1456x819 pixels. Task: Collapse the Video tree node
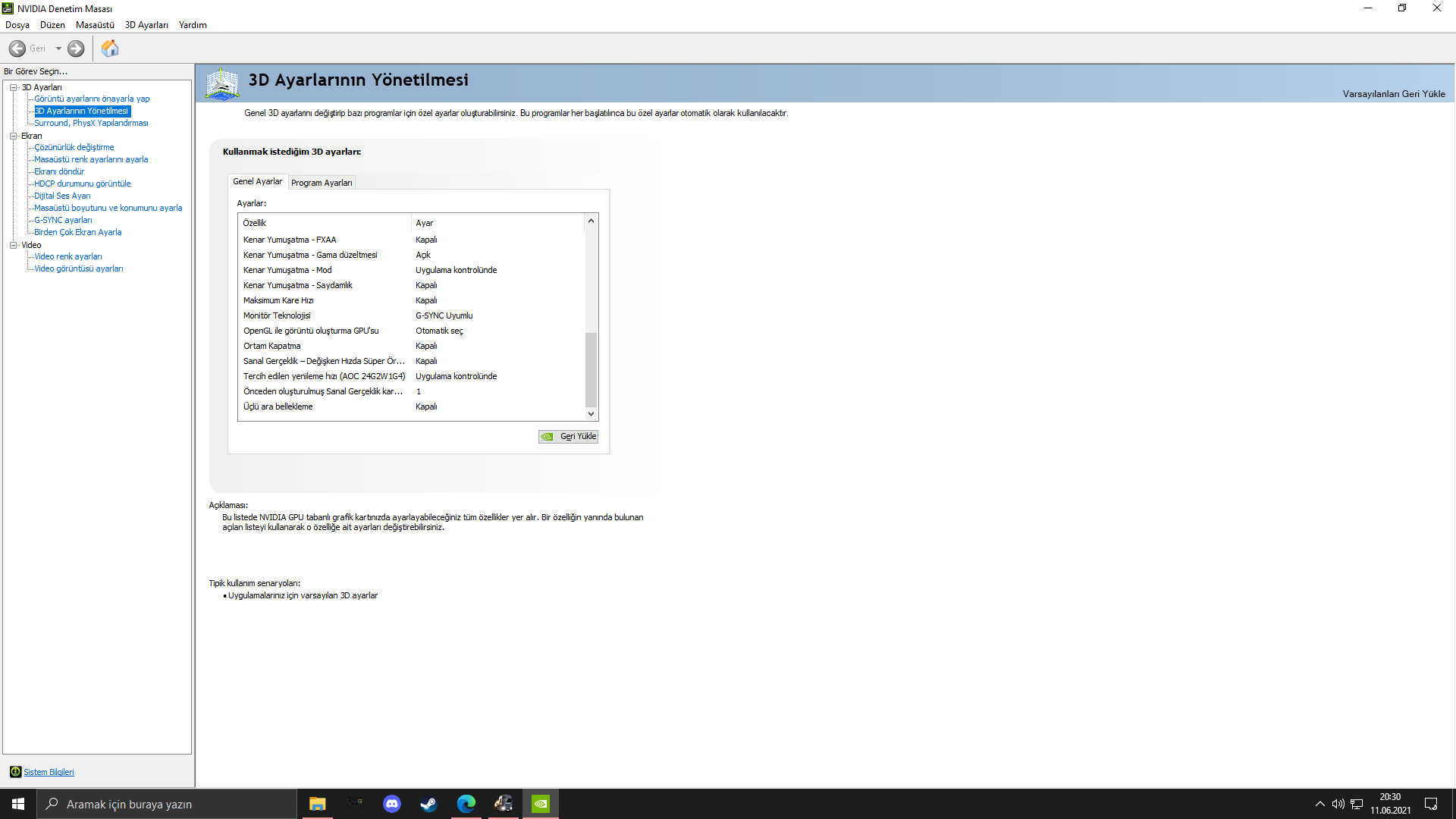click(13, 245)
